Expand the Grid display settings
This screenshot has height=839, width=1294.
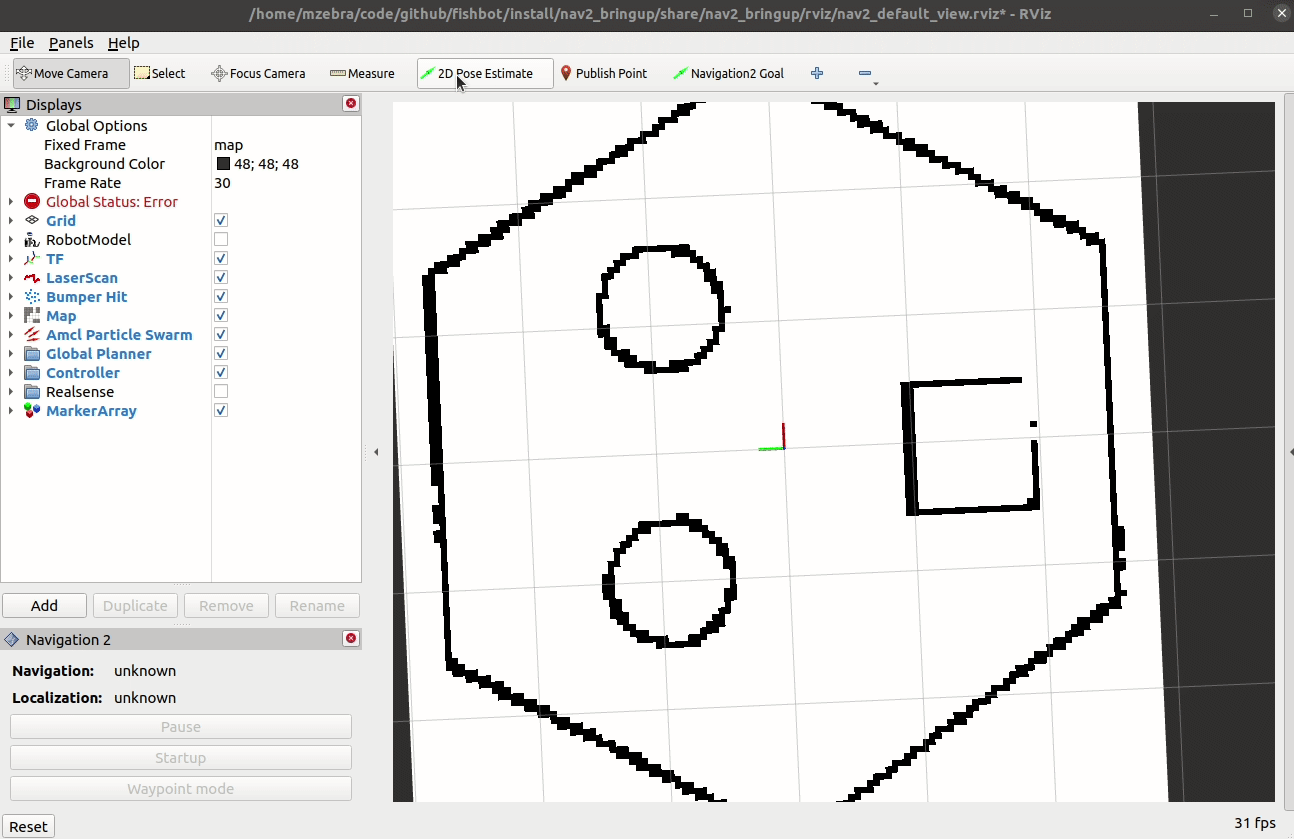pos(10,220)
